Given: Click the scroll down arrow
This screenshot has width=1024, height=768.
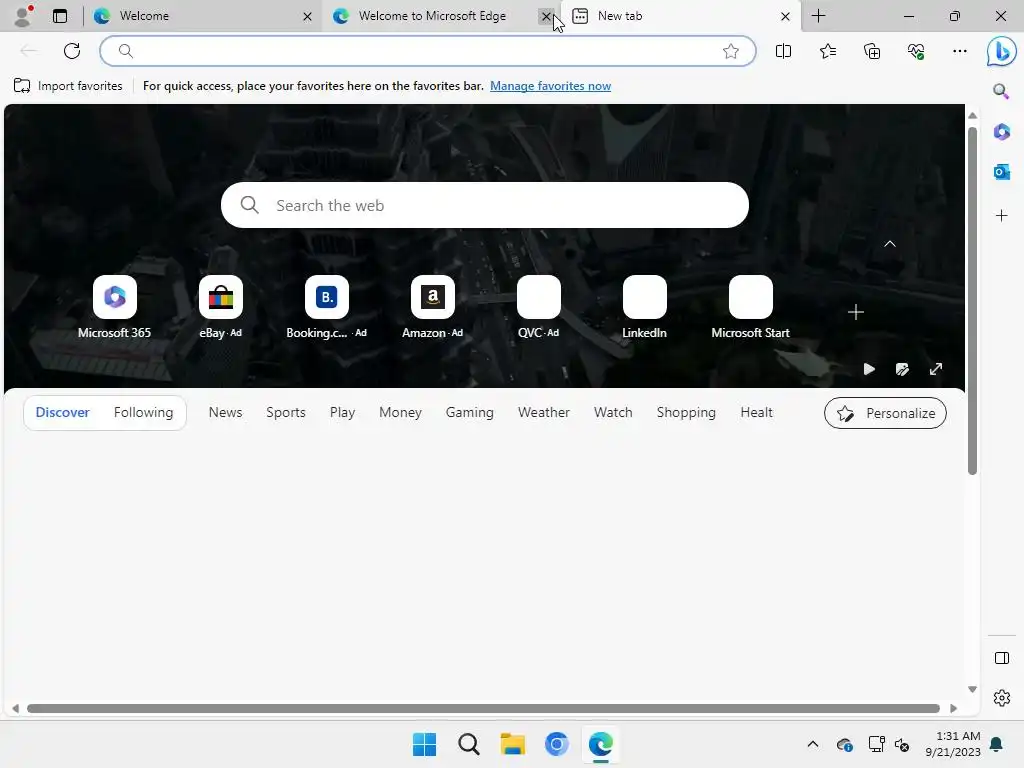Looking at the screenshot, I should [x=972, y=689].
